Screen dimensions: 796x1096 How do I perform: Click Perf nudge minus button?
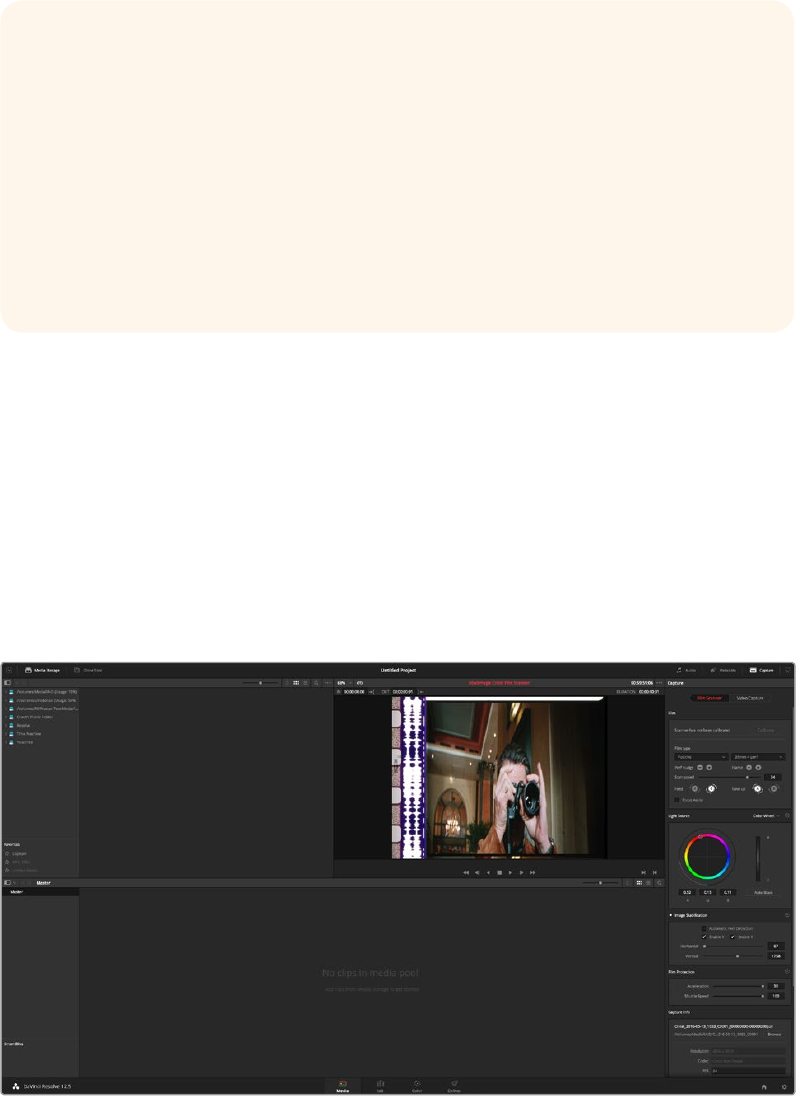(700, 767)
